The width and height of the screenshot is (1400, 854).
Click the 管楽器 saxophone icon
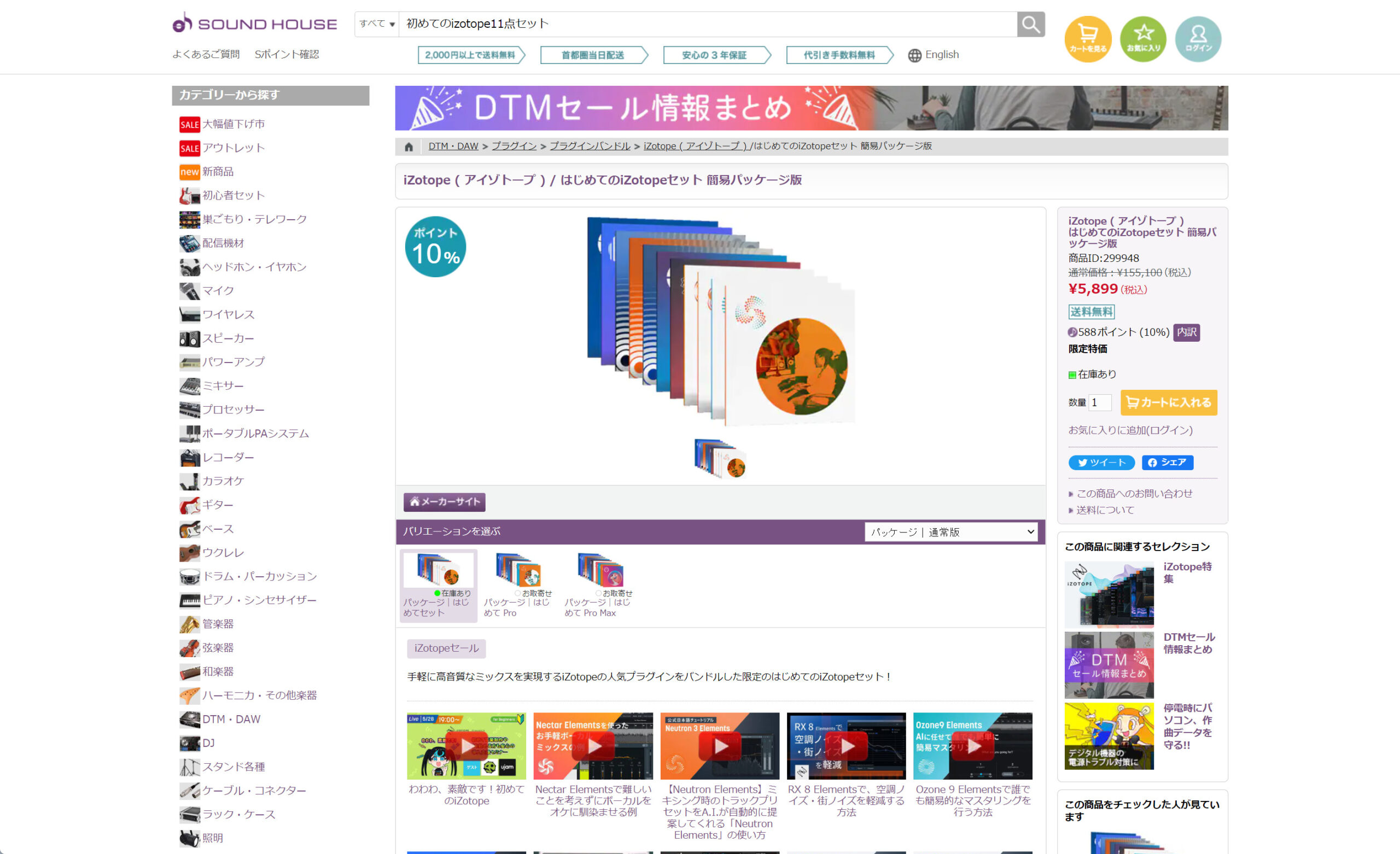[189, 624]
